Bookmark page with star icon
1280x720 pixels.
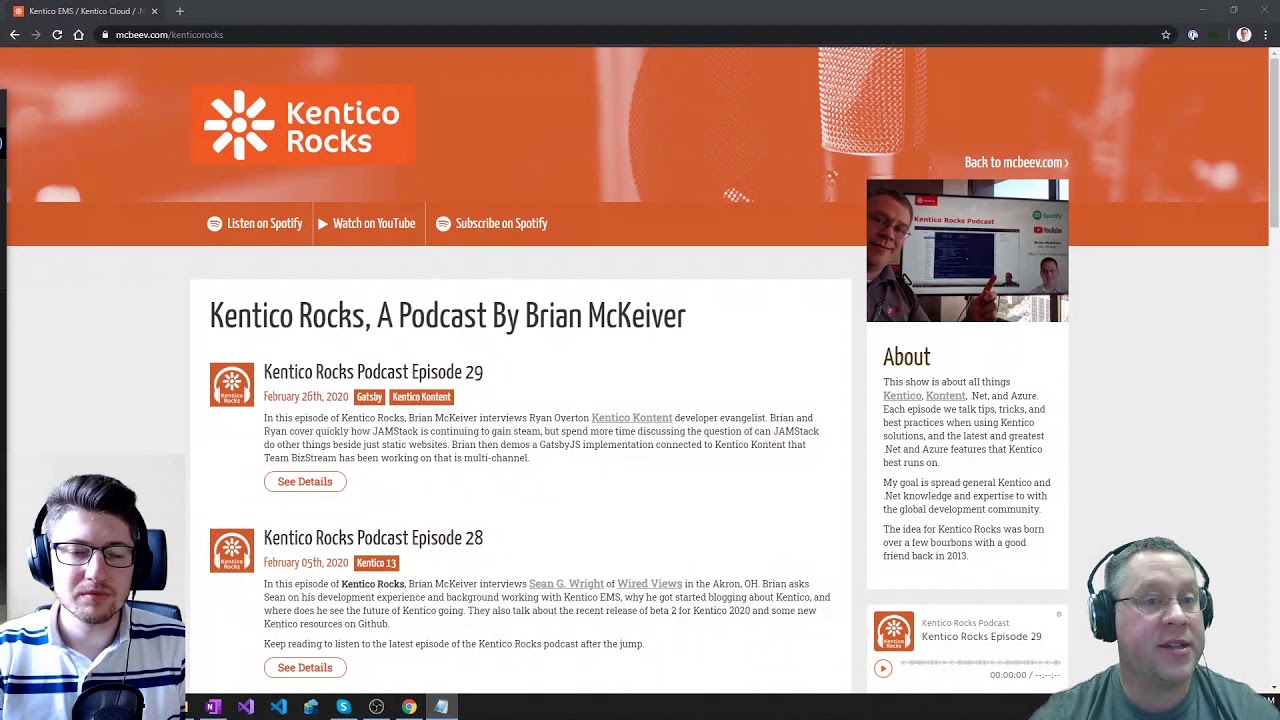1165,35
